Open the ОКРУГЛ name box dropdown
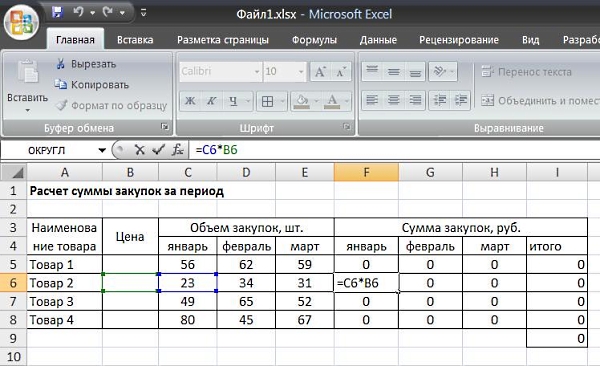Viewport: 600px width, 366px height. pos(102,150)
